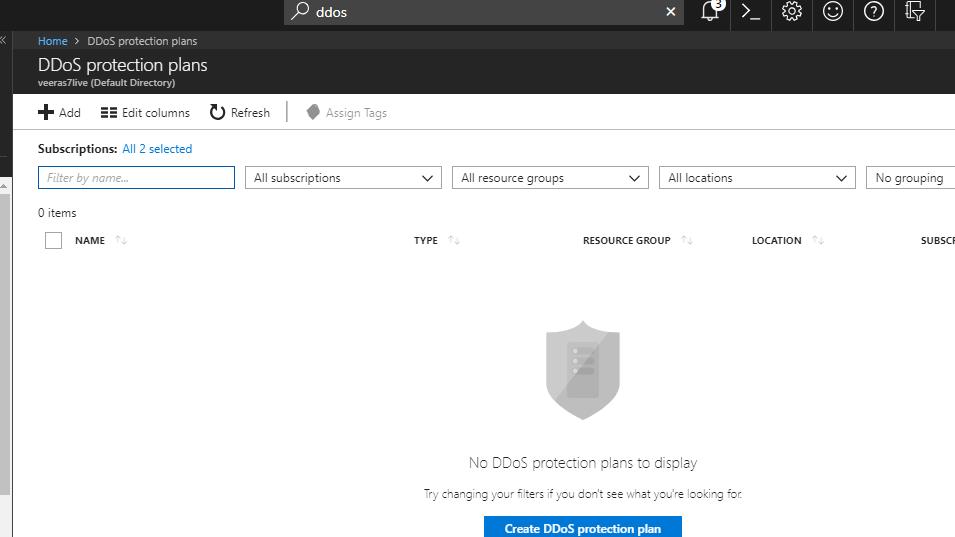Expand the All subscriptions dropdown

344,178
